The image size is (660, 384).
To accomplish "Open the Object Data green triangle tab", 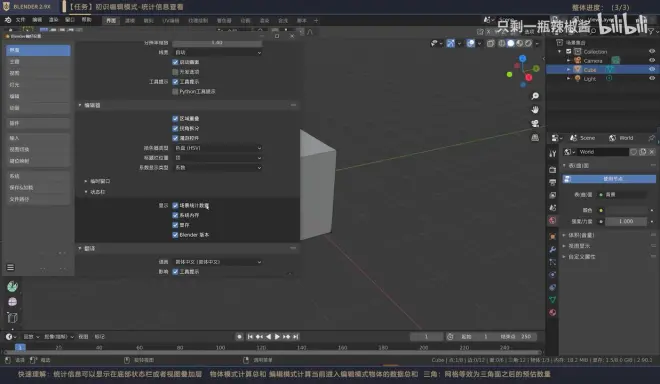I will [553, 299].
